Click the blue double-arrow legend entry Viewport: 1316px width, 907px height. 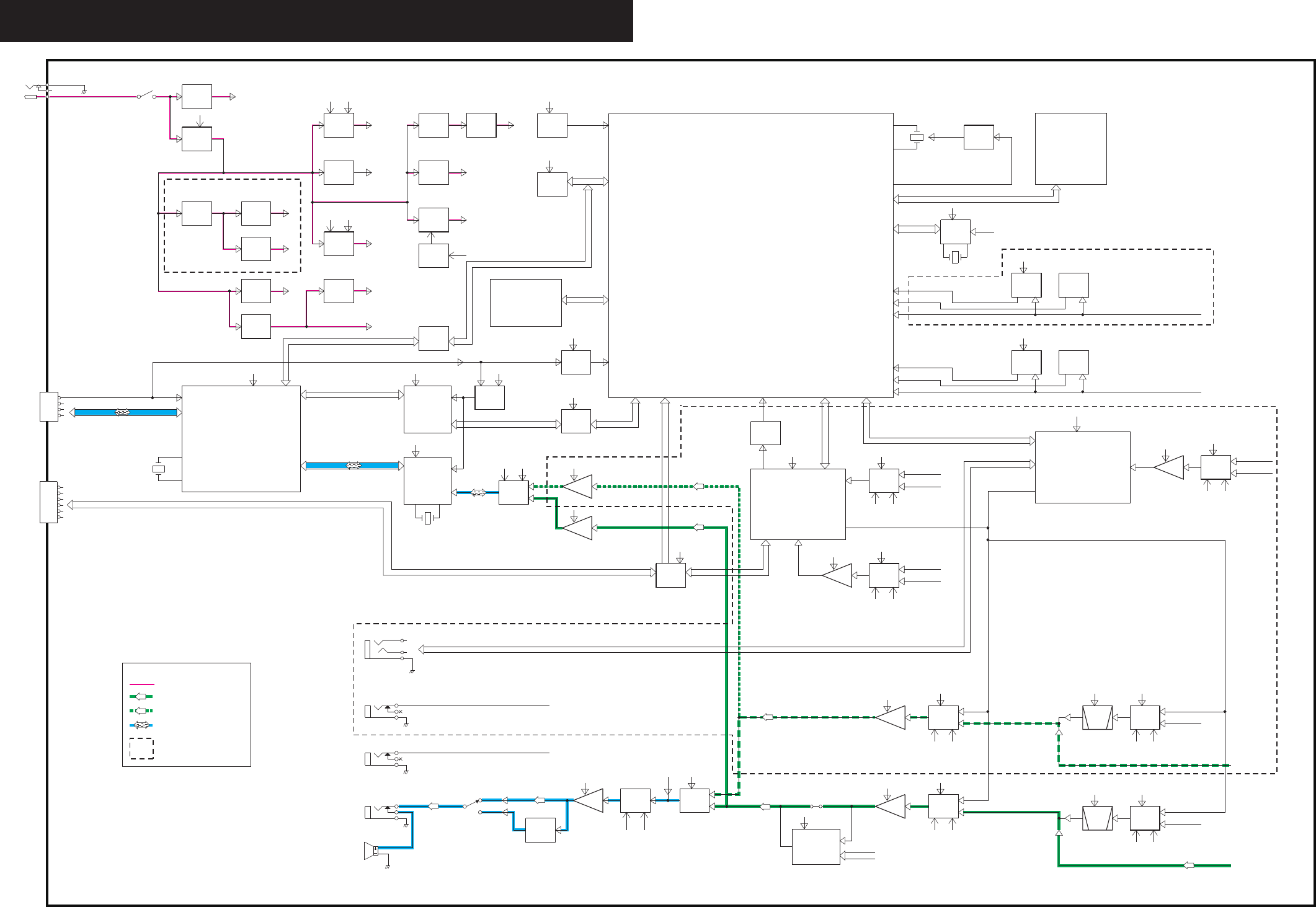pos(141,725)
